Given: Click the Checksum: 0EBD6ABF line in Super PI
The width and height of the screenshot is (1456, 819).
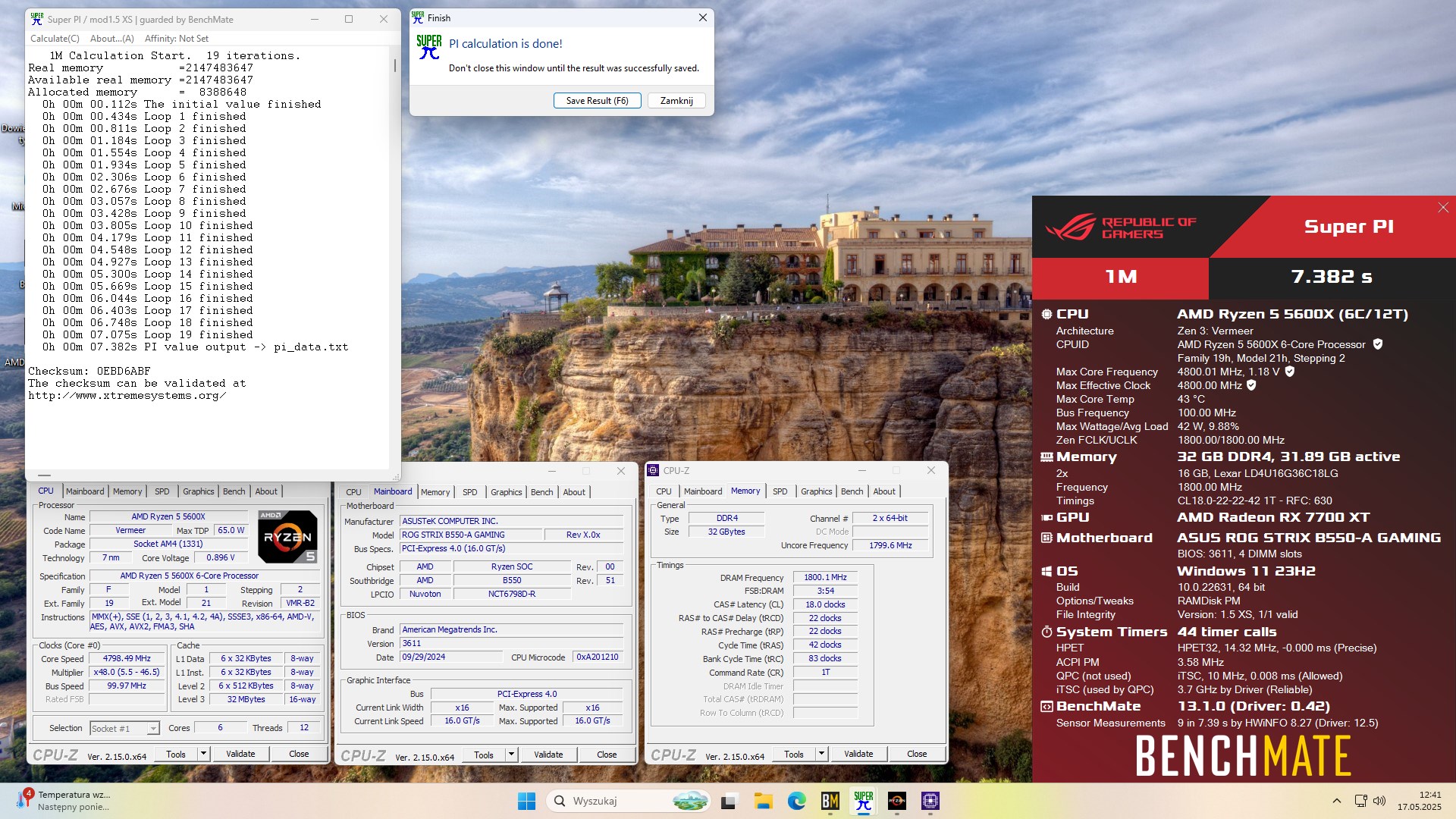Looking at the screenshot, I should (x=89, y=371).
